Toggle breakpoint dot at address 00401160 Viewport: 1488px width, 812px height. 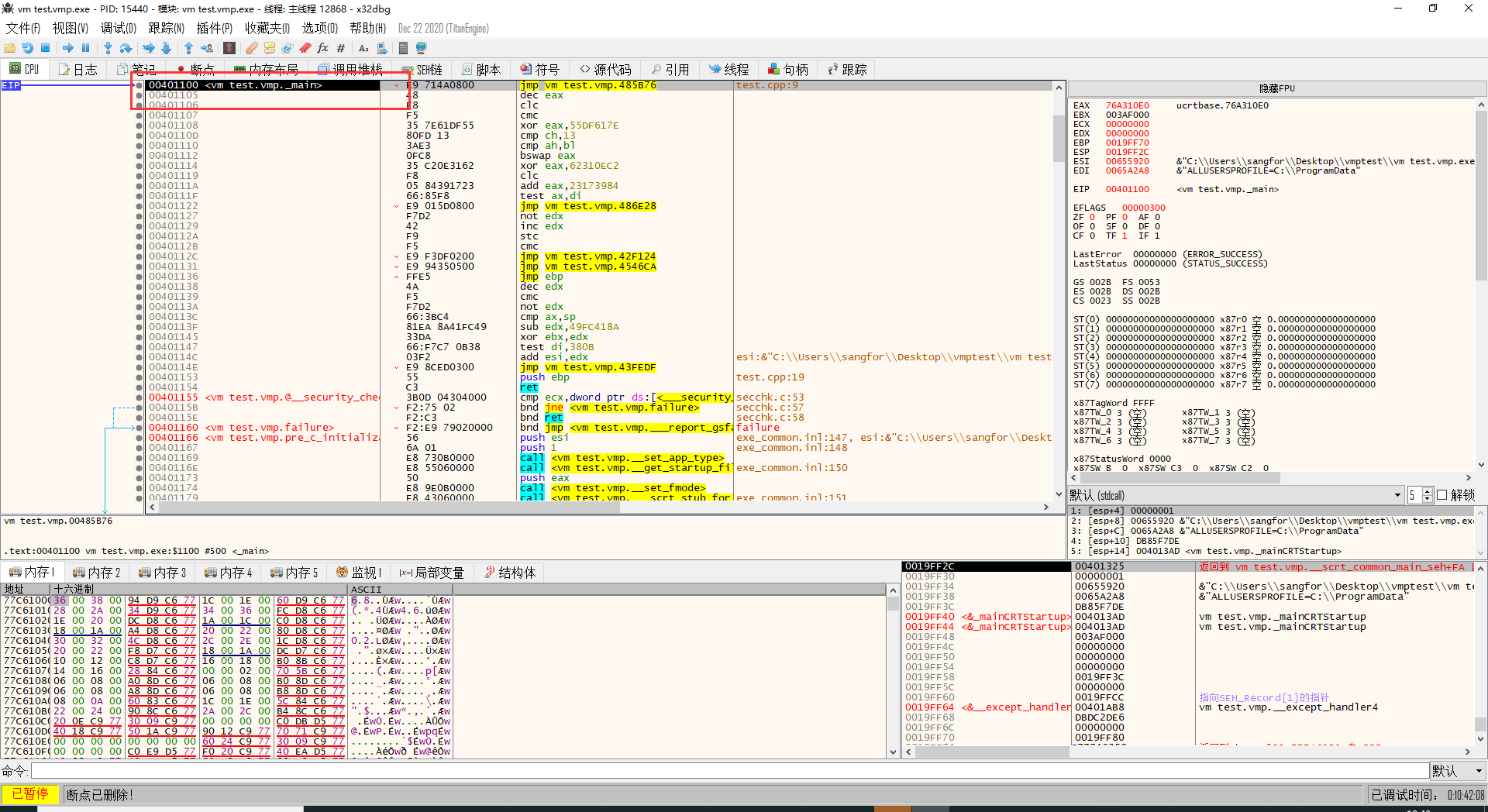point(139,428)
